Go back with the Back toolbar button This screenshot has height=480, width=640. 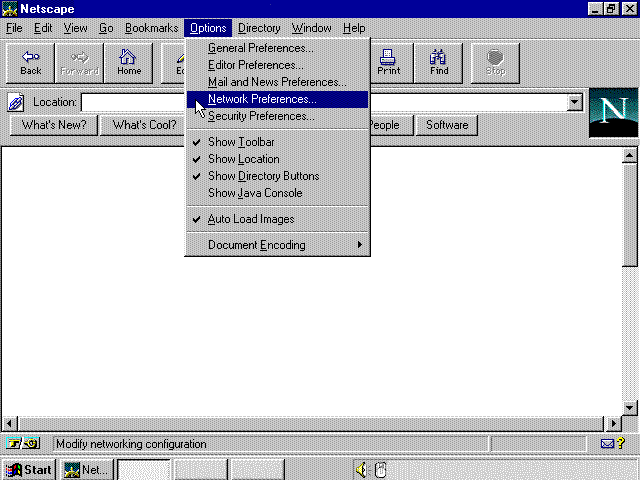tap(30, 63)
